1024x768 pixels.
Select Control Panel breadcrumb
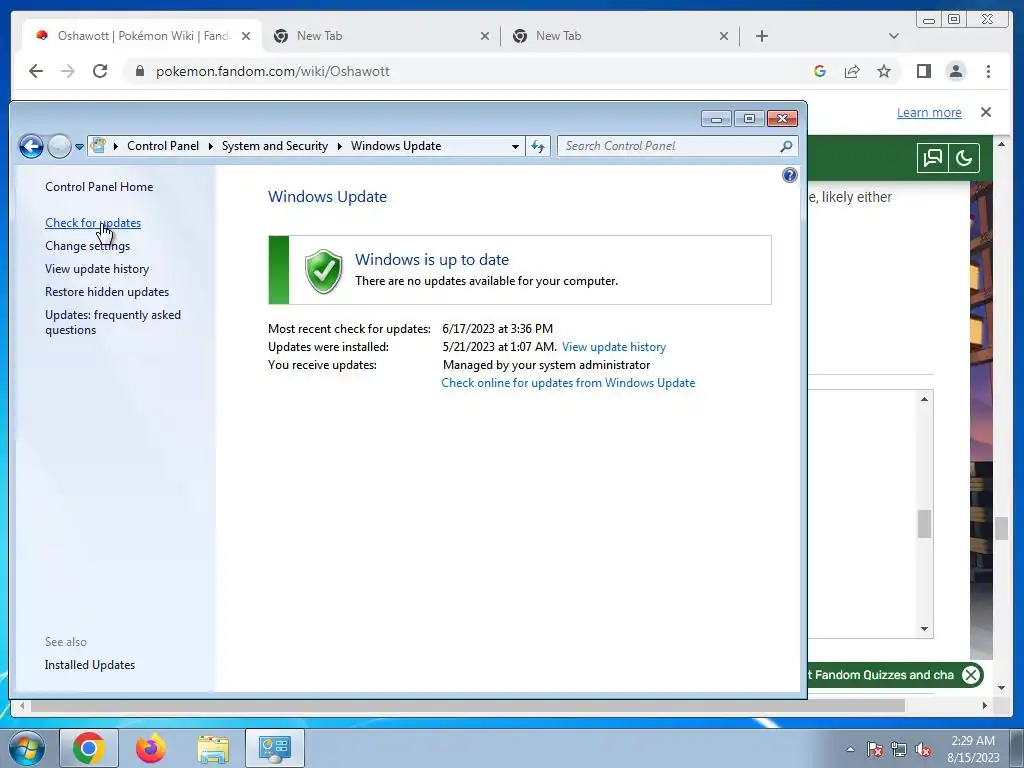pos(163,146)
